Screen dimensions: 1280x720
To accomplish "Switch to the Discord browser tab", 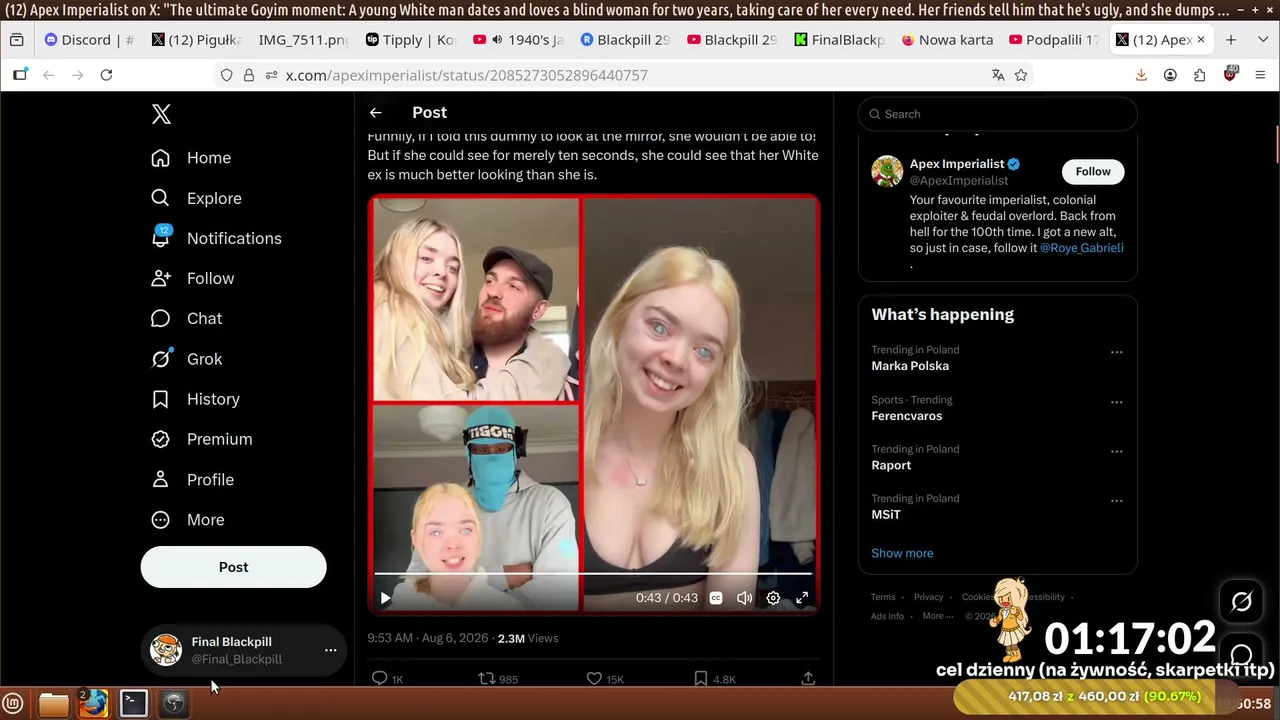I will pyautogui.click(x=87, y=40).
